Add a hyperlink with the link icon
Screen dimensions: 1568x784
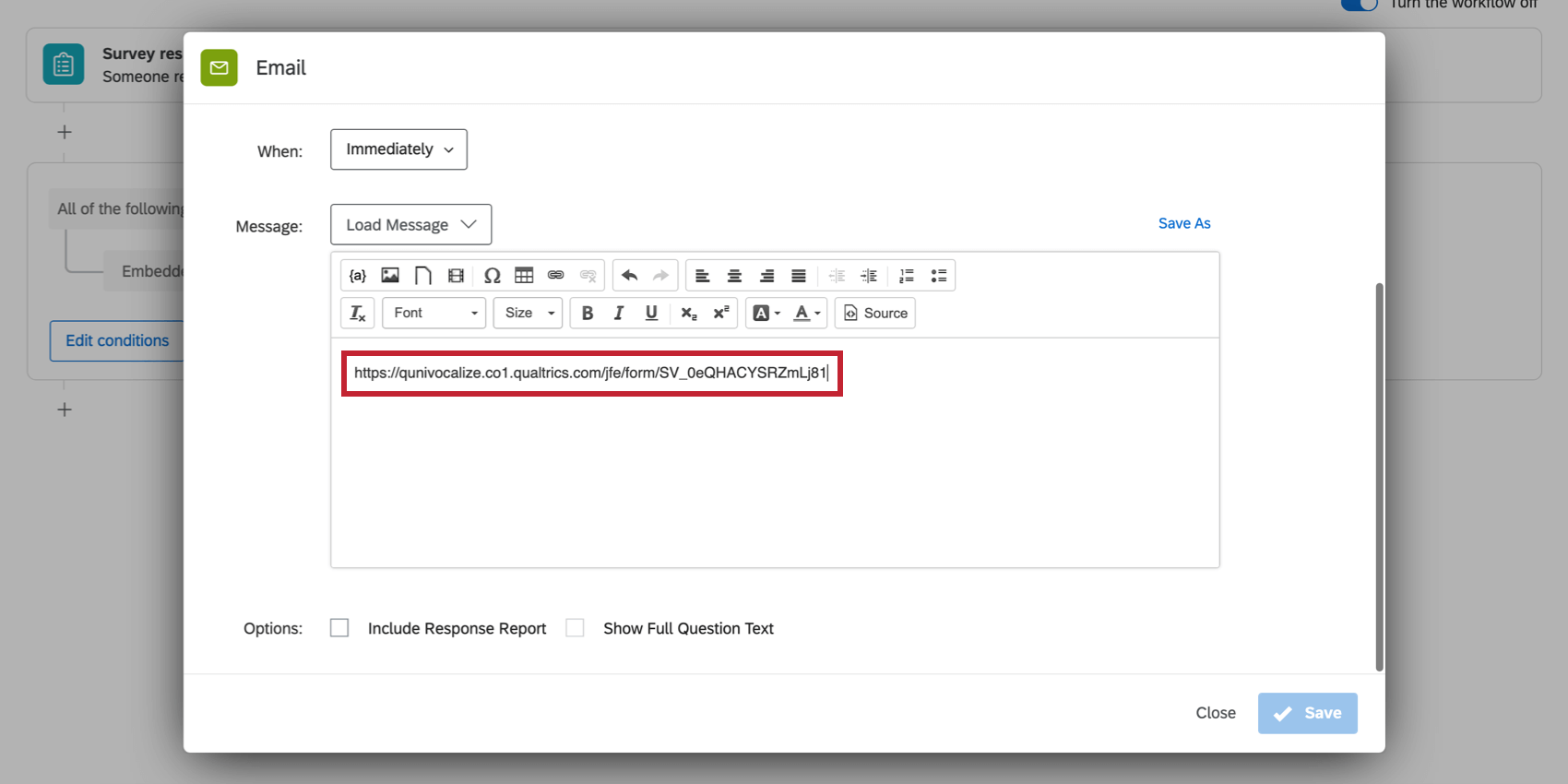[555, 276]
